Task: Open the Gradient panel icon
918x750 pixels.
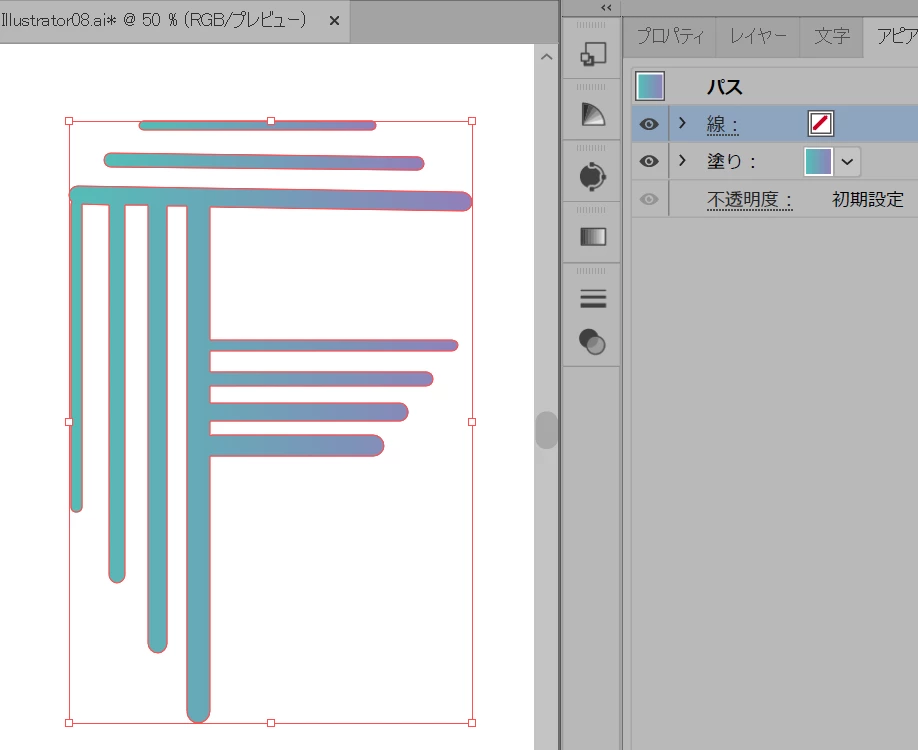Action: (x=592, y=237)
